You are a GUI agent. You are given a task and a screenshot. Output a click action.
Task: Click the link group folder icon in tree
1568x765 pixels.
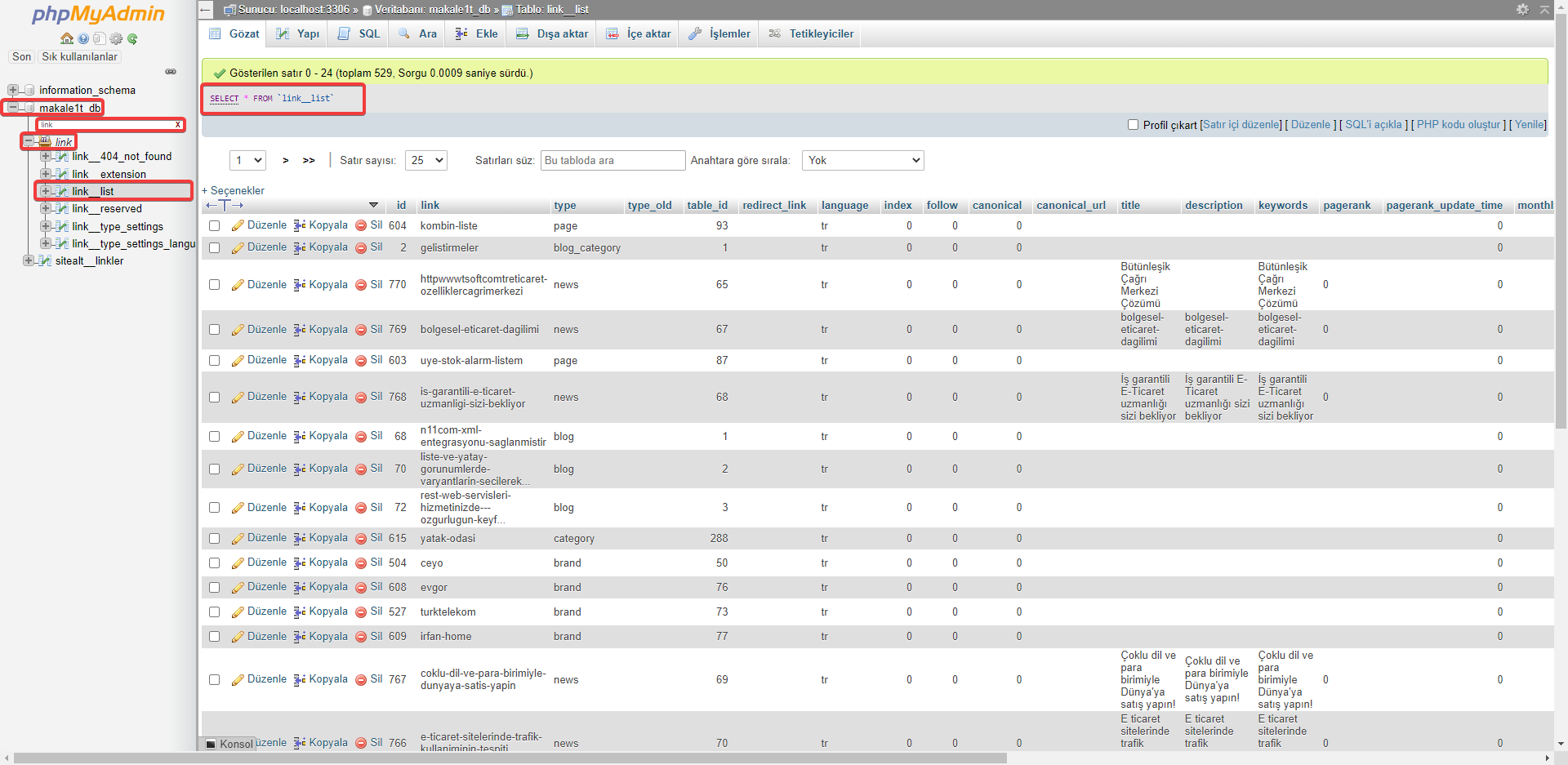point(46,141)
